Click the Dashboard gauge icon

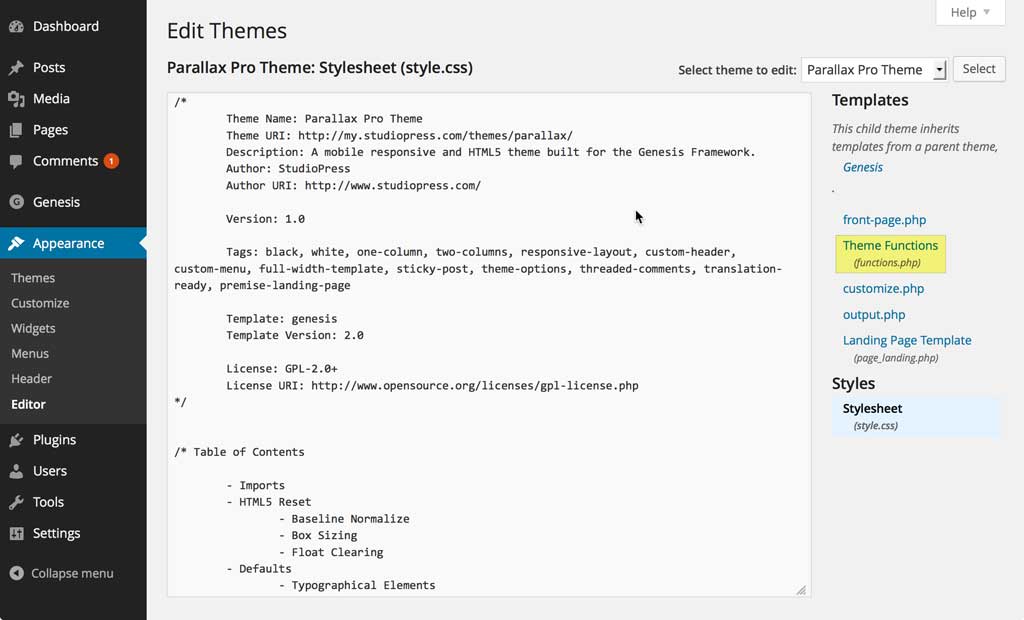click(x=16, y=27)
